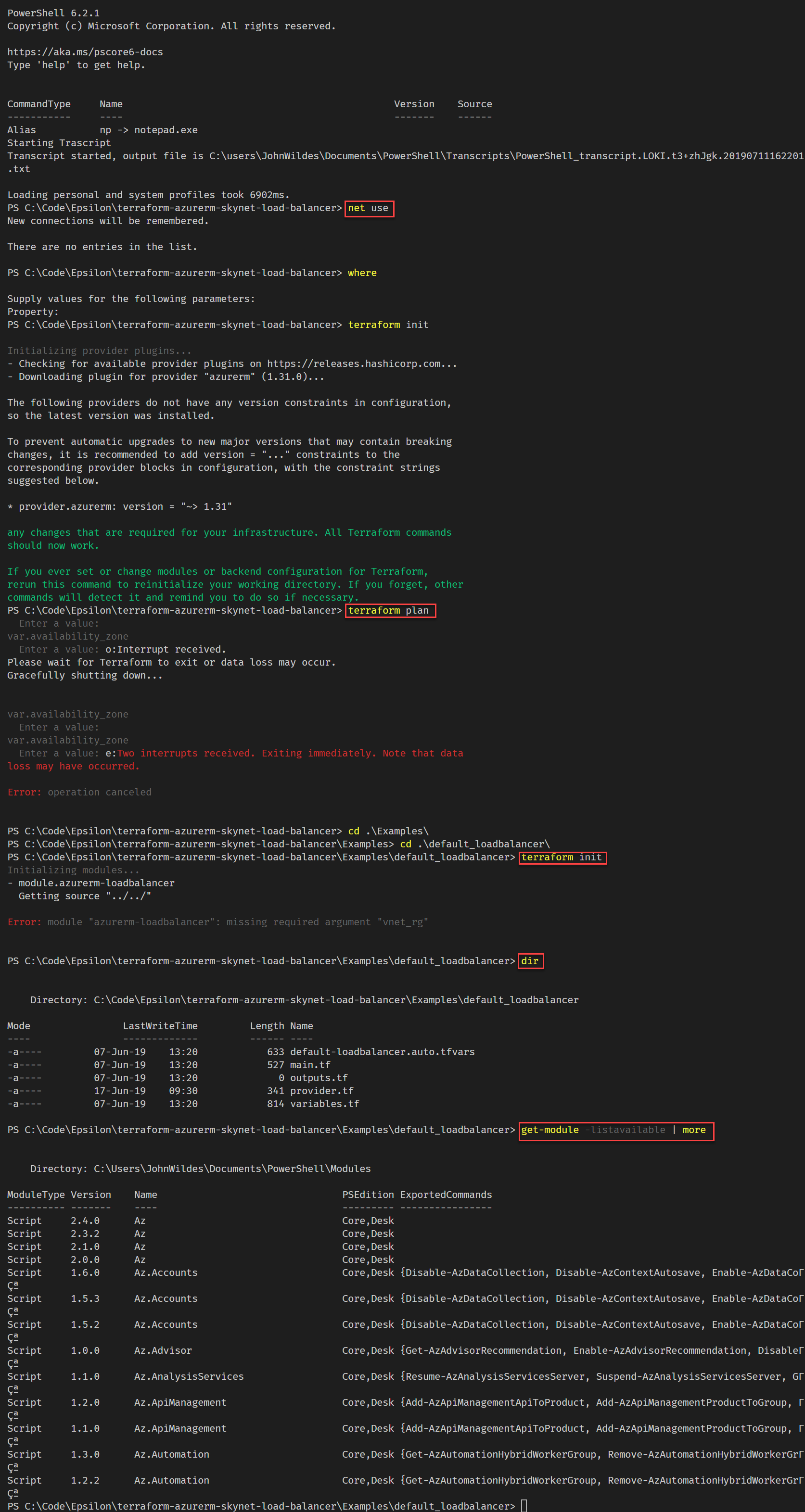Select the highlighted "terraform plan" command
Screen dimensions: 805x1512
click(x=389, y=610)
